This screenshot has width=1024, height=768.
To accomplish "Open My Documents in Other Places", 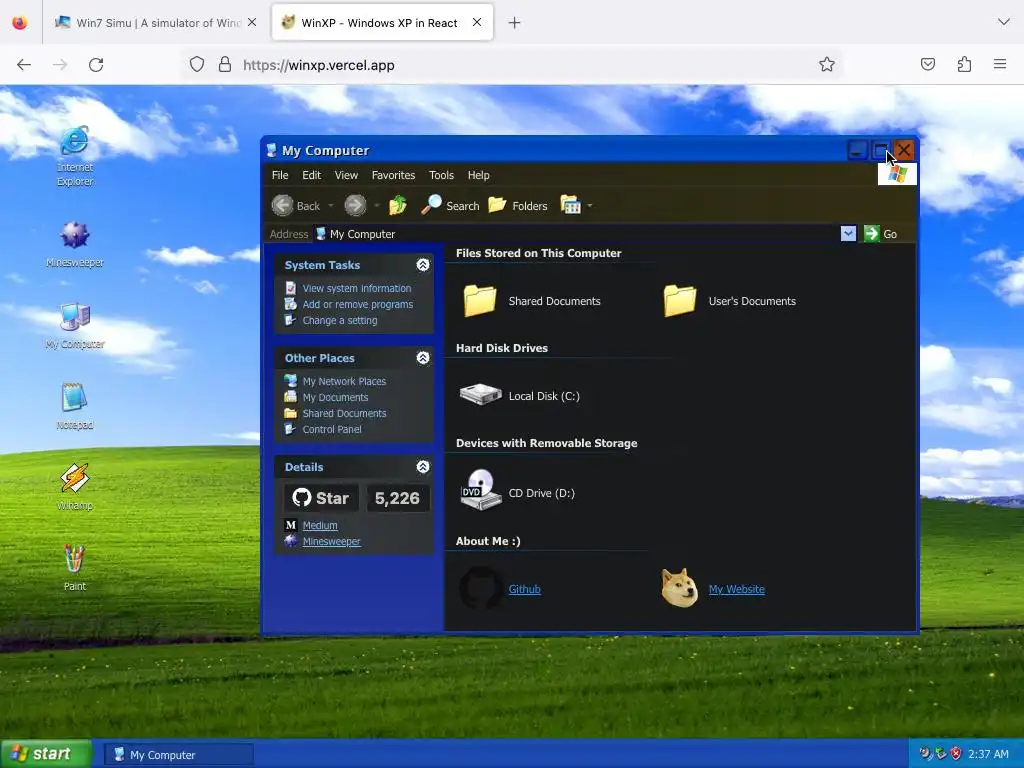I will pyautogui.click(x=335, y=397).
